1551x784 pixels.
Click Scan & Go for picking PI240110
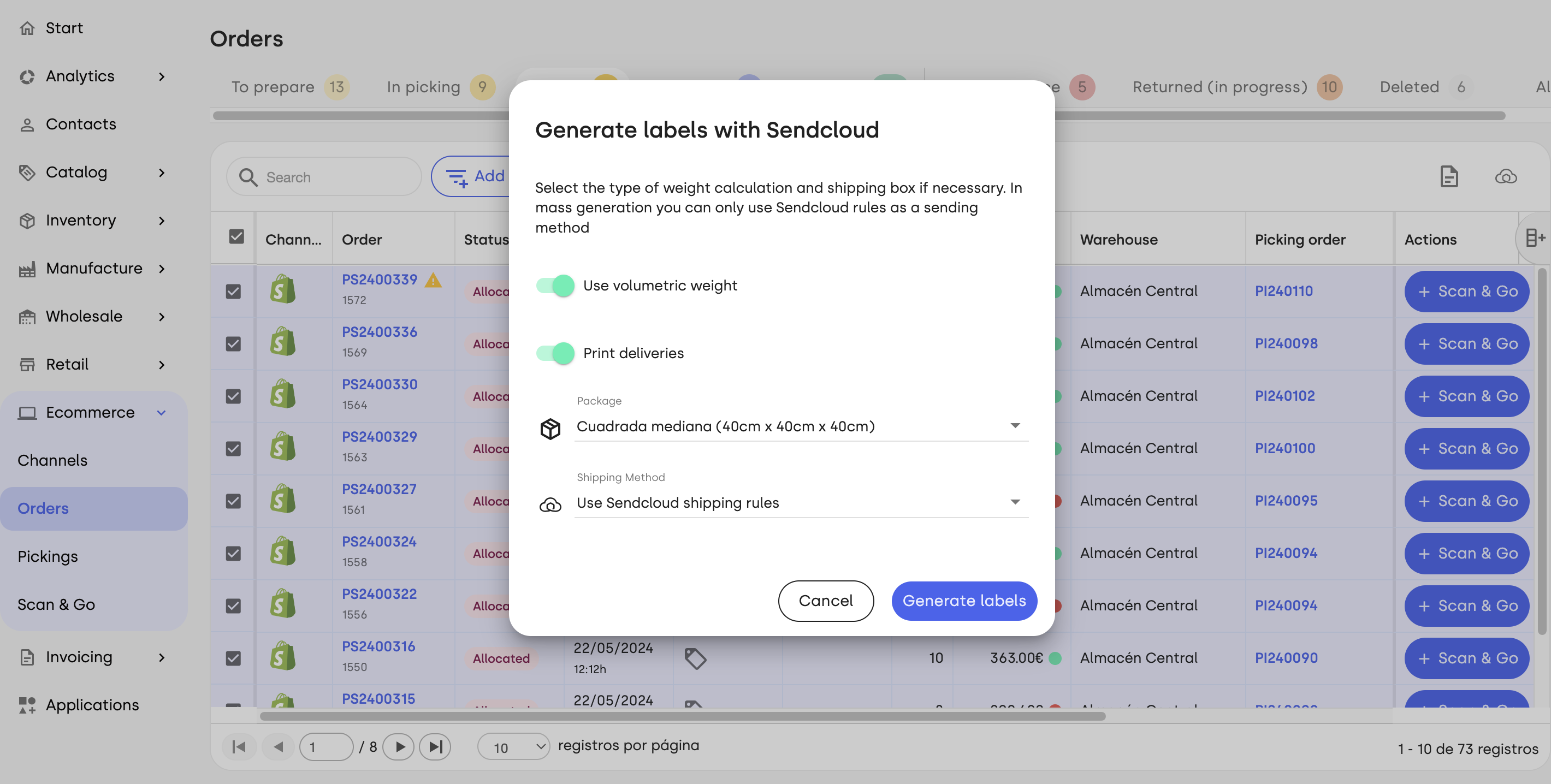(x=1467, y=292)
